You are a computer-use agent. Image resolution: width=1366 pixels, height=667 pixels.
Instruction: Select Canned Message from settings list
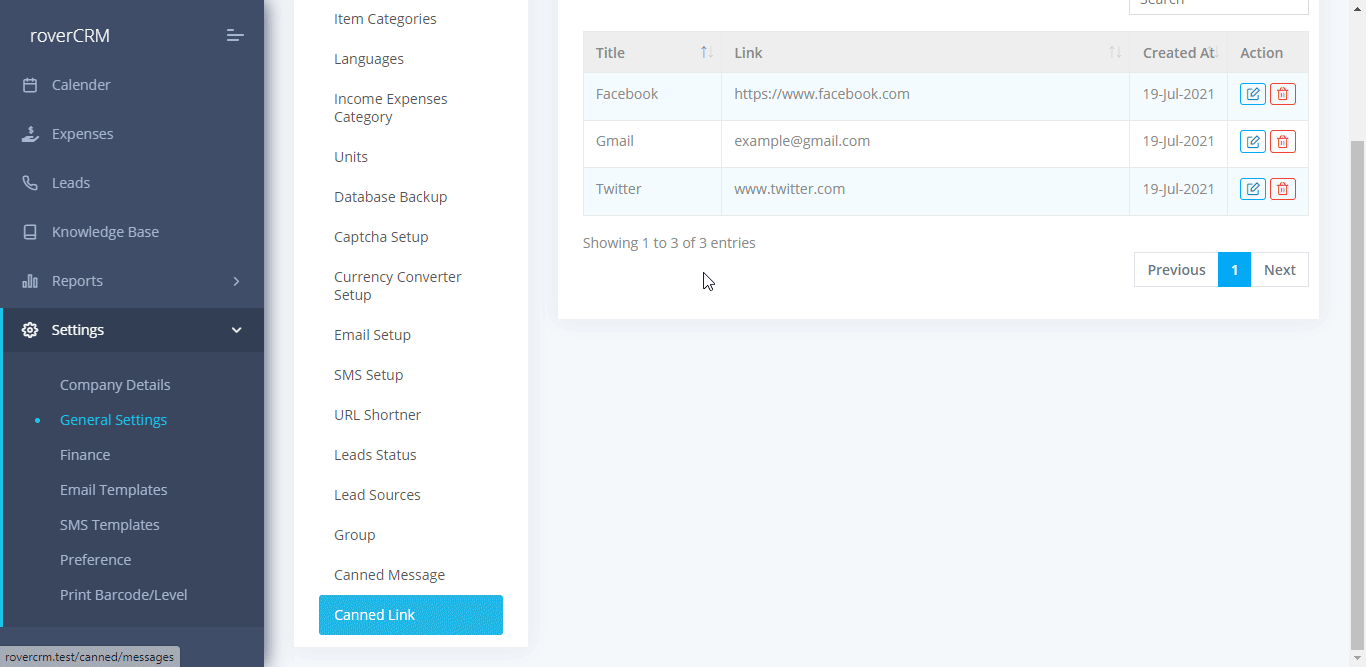click(x=389, y=575)
